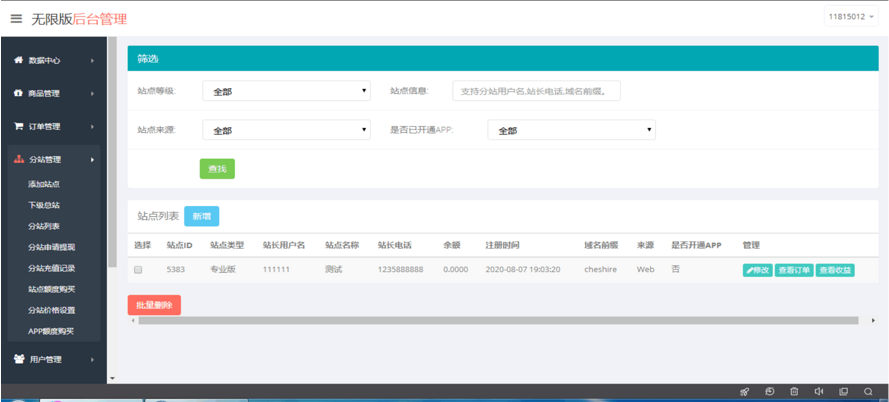This screenshot has width=889, height=402.
Task: Click the trash icon in bottom bar
Action: [x=794, y=391]
